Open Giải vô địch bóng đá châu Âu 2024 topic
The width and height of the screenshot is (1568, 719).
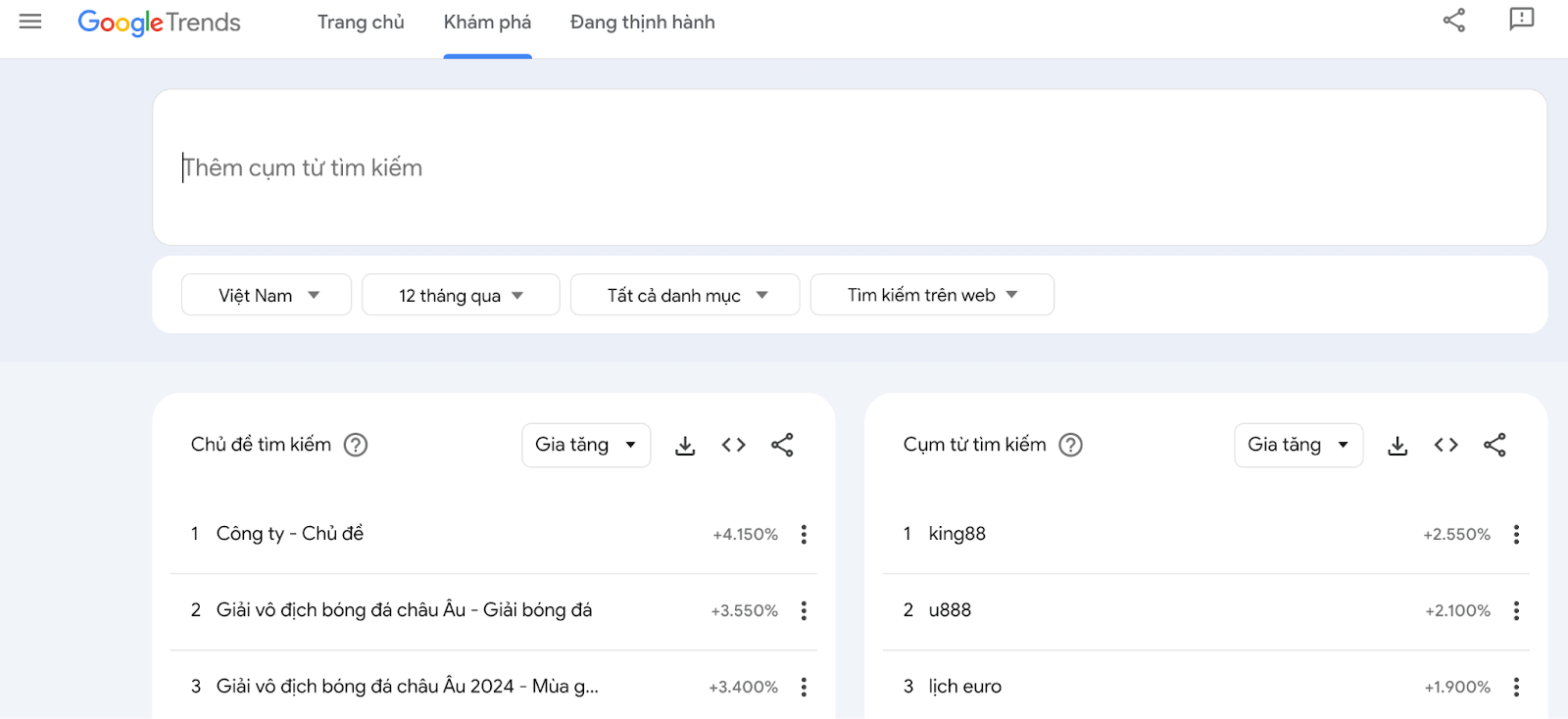coord(407,687)
